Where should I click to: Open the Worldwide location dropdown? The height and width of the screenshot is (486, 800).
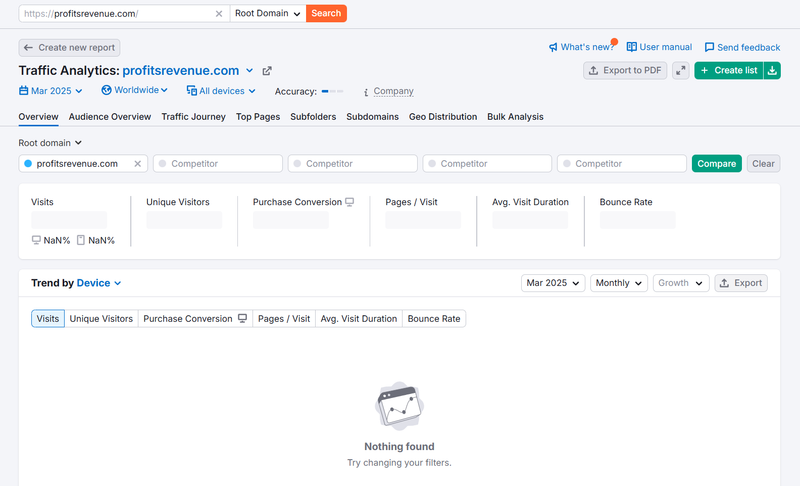[x=135, y=90]
